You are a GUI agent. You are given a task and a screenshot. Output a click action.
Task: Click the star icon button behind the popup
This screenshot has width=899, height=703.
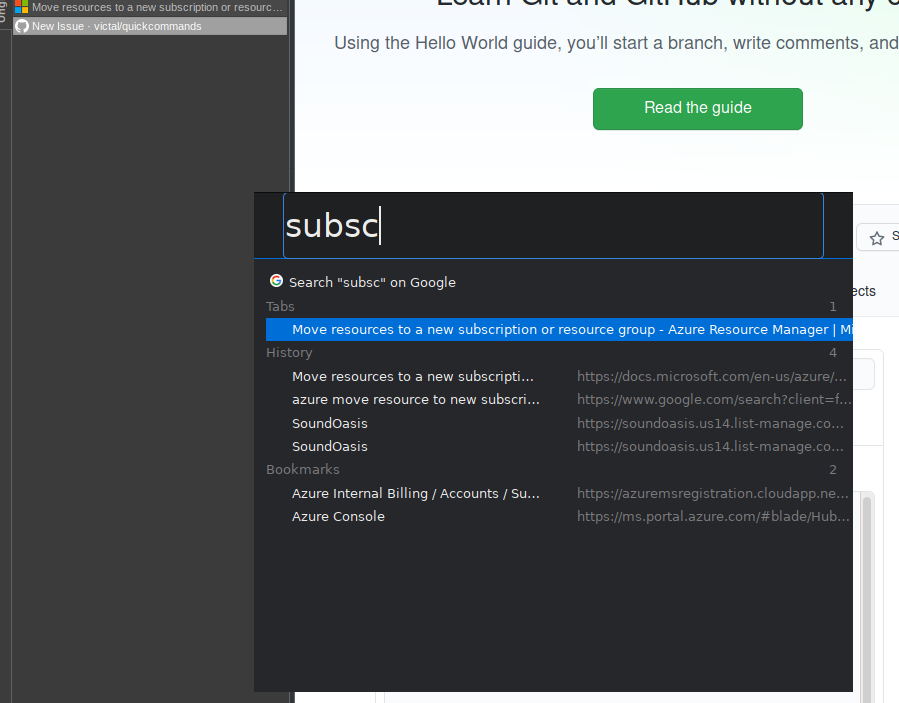click(876, 238)
